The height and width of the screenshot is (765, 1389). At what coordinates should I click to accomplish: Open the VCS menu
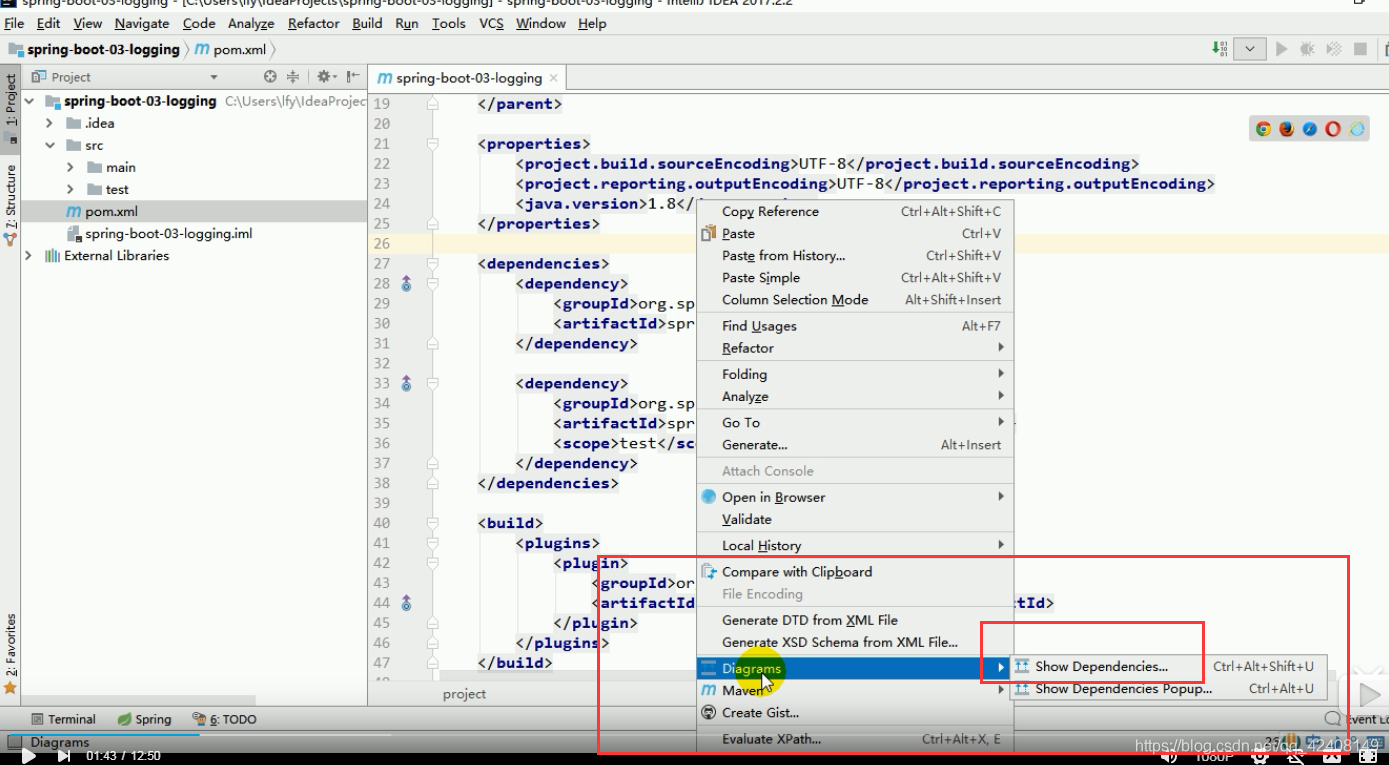point(491,23)
